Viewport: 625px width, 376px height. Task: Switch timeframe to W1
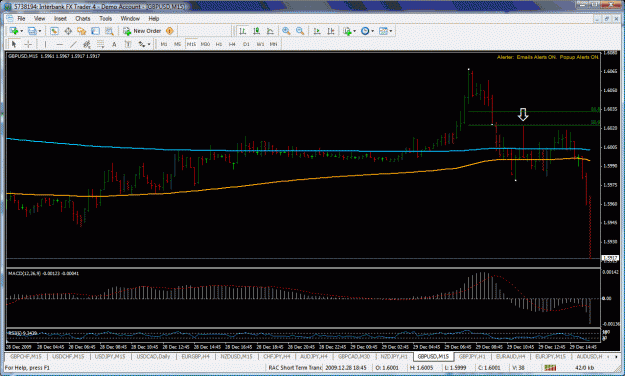(x=260, y=44)
